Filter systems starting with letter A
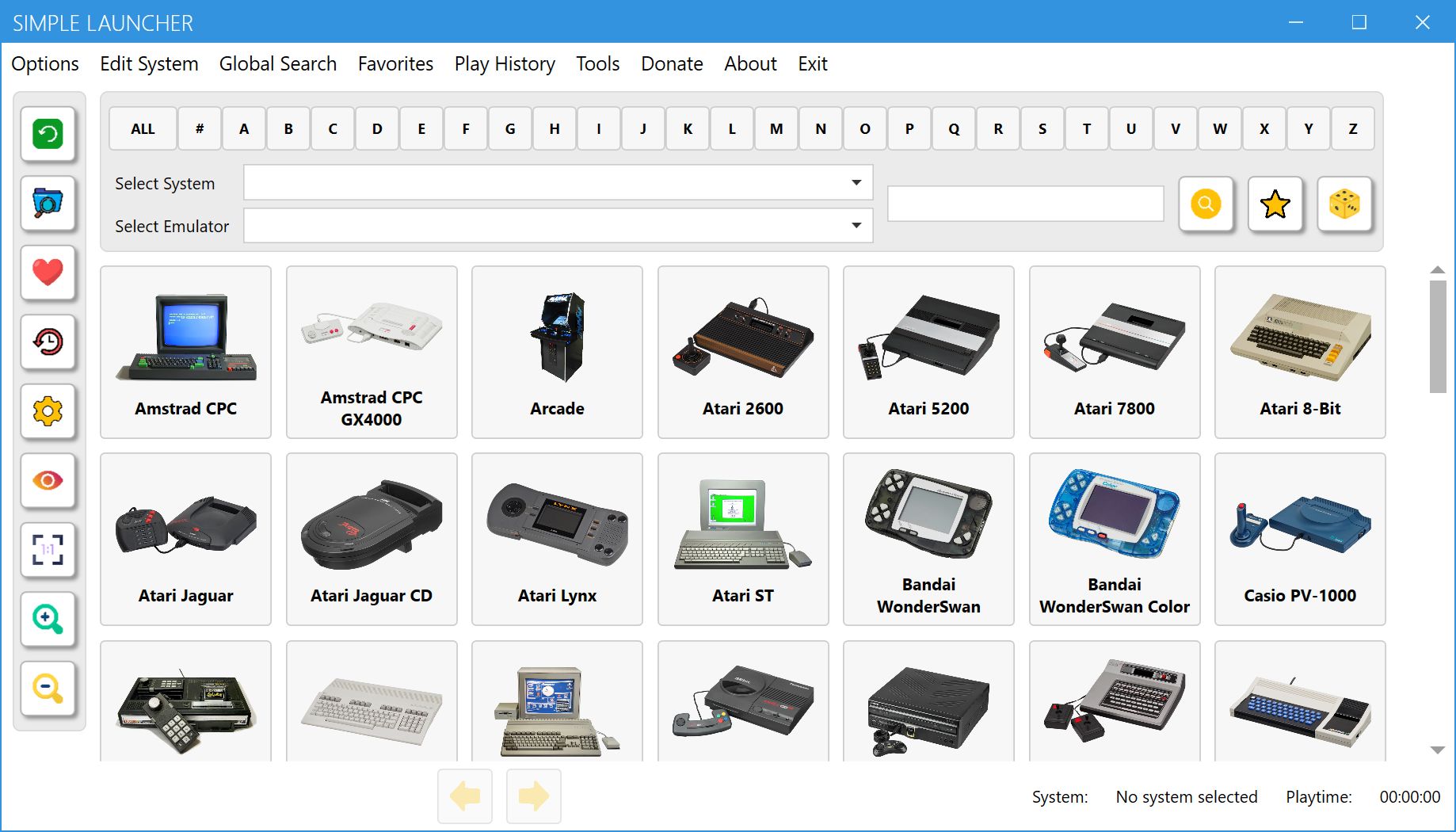Image resolution: width=1456 pixels, height=832 pixels. click(x=243, y=128)
